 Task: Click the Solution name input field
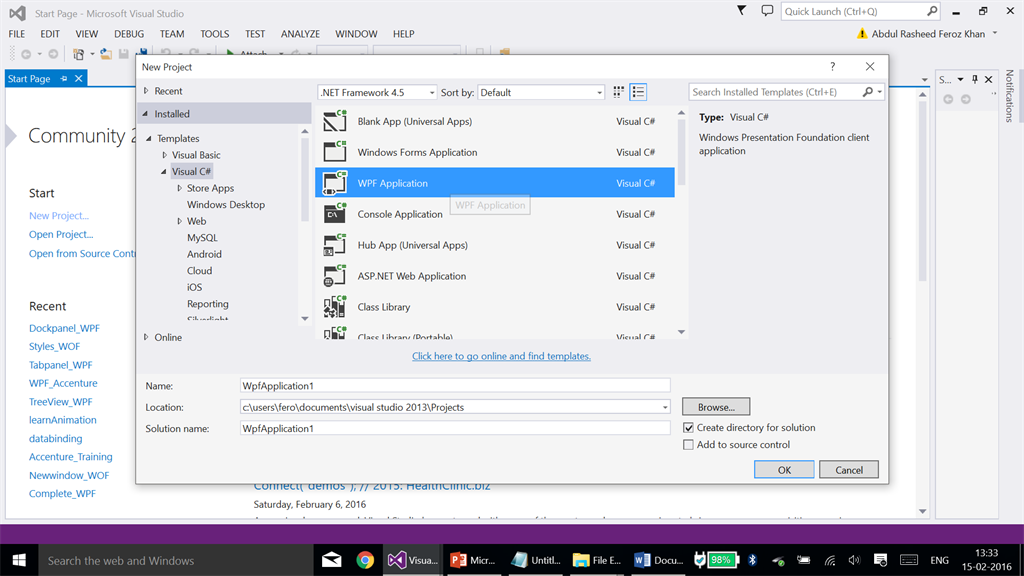coord(455,428)
